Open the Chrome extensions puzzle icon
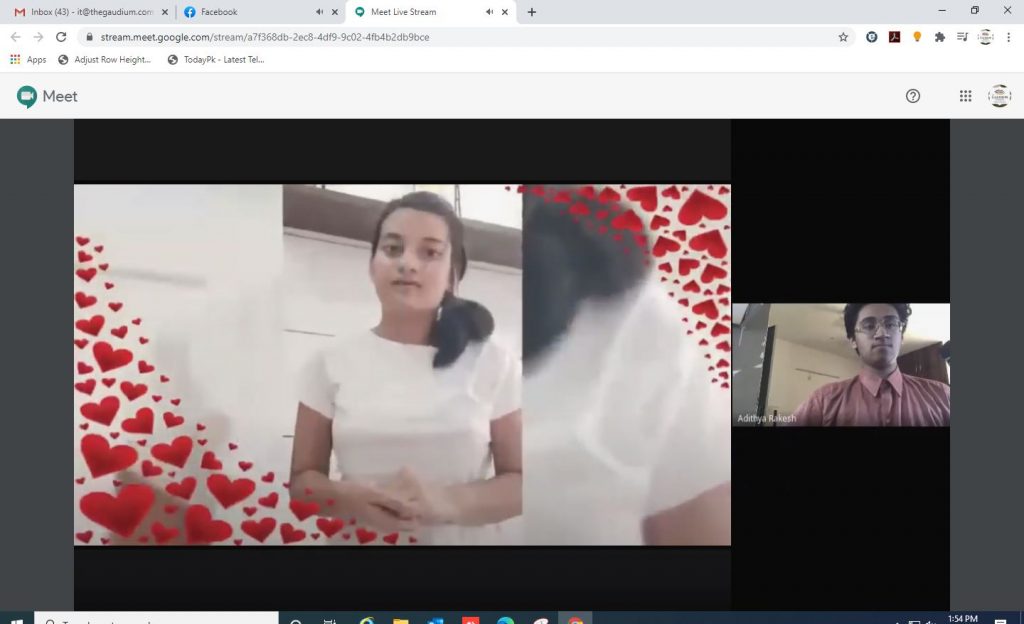This screenshot has width=1024, height=624. point(939,37)
